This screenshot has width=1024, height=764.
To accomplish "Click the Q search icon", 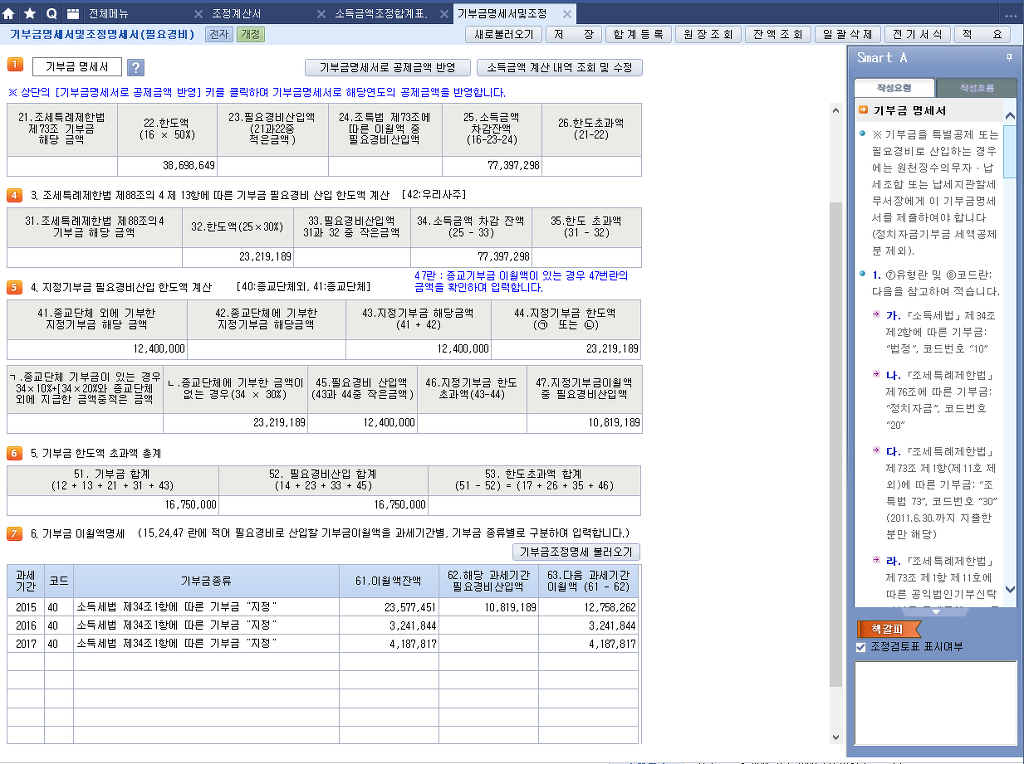I will [x=51, y=14].
